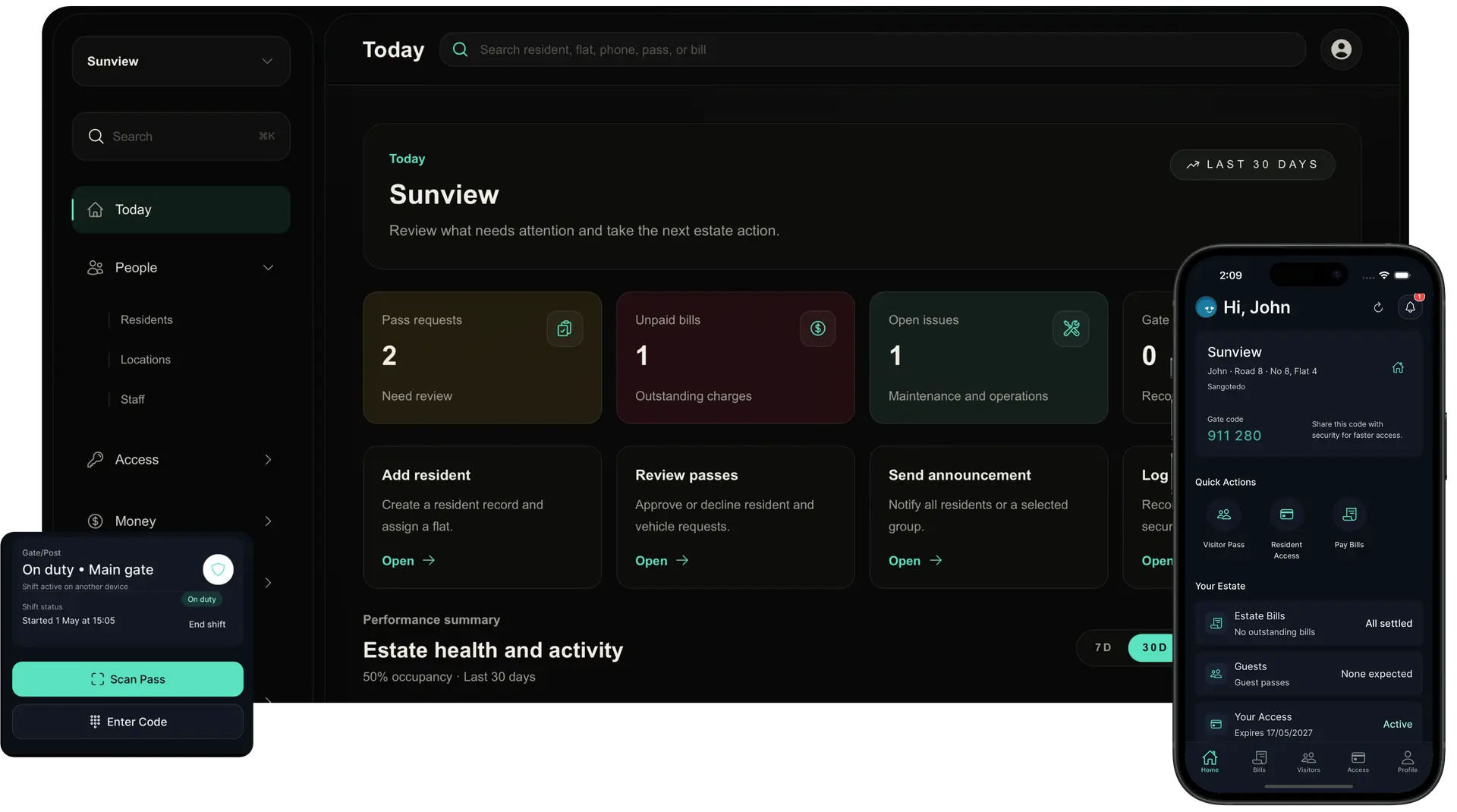The width and height of the screenshot is (1457, 812).
Task: Click Open link under Add resident
Action: point(408,561)
